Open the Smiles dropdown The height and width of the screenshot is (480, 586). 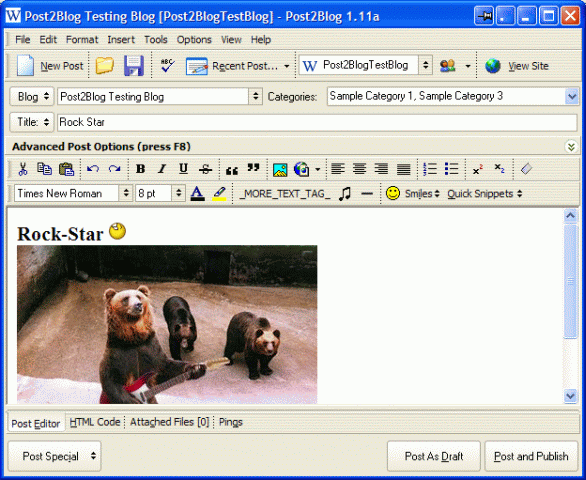tap(422, 194)
